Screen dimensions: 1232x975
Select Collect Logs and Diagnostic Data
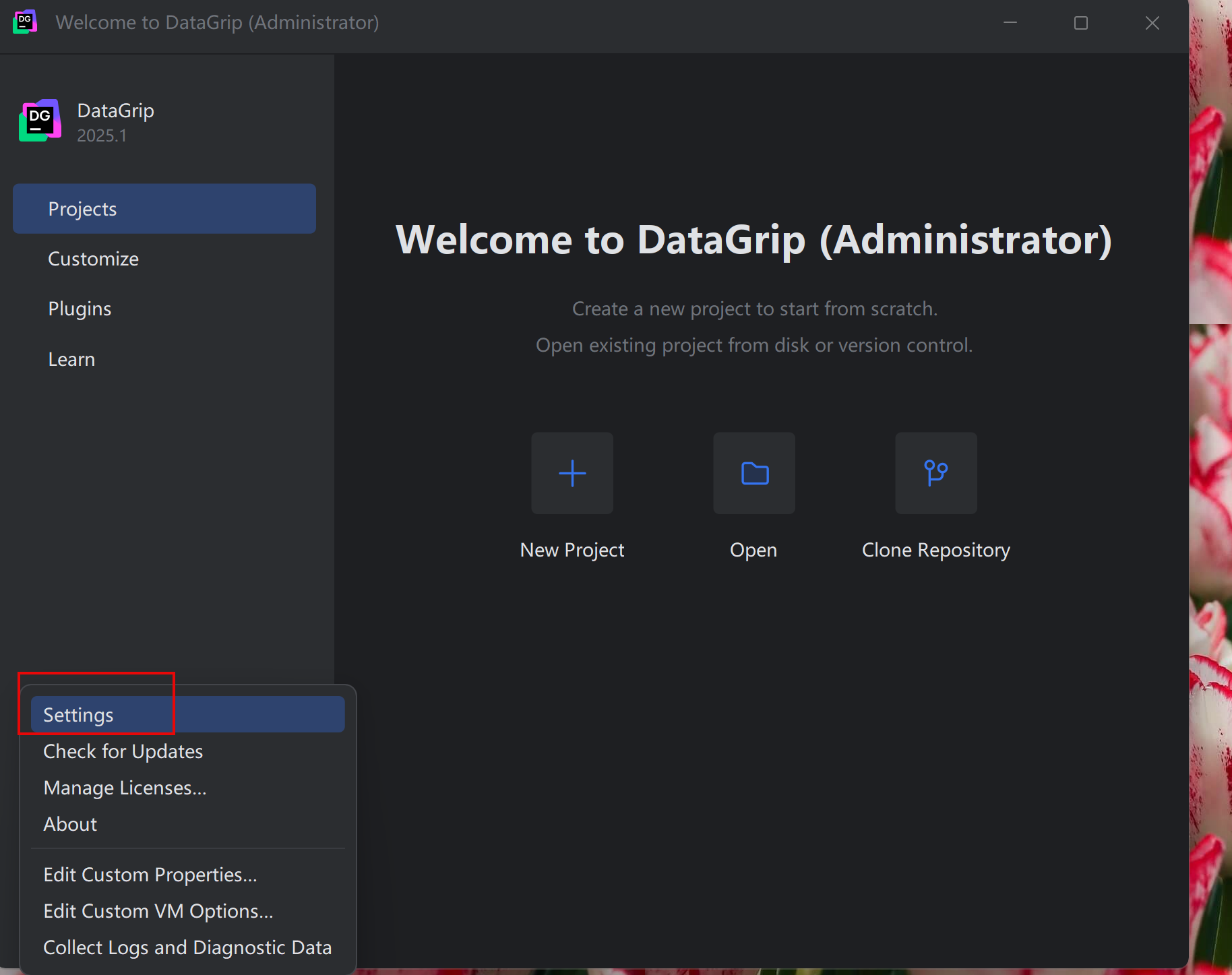tap(187, 947)
